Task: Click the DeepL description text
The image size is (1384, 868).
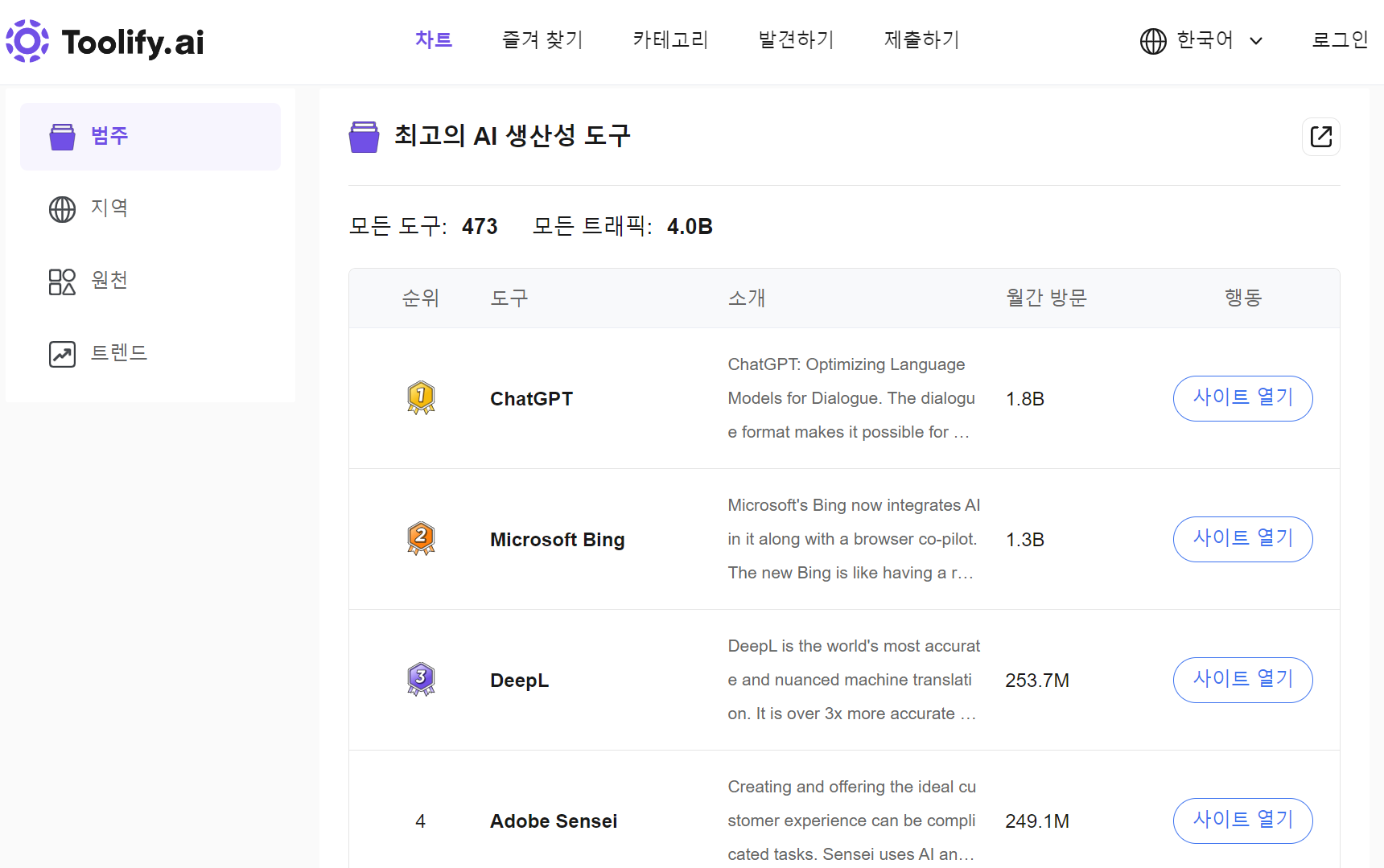Action: 854,680
